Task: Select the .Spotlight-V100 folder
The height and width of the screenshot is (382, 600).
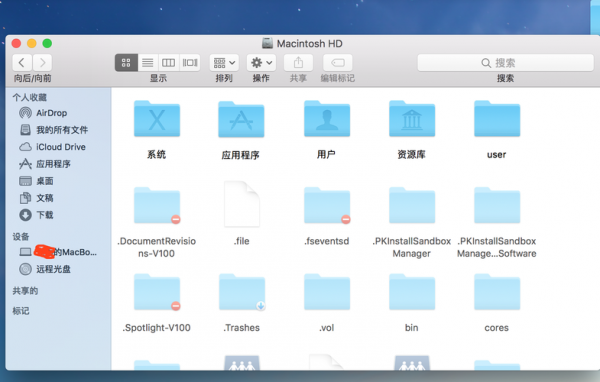Action: 157,292
